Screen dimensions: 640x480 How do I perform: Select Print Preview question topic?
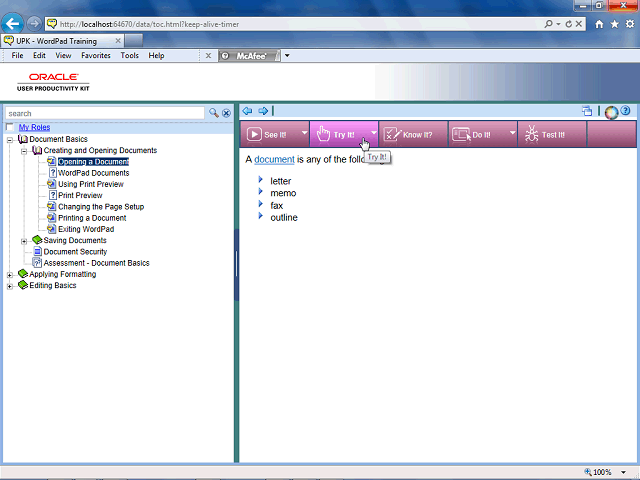click(80, 196)
